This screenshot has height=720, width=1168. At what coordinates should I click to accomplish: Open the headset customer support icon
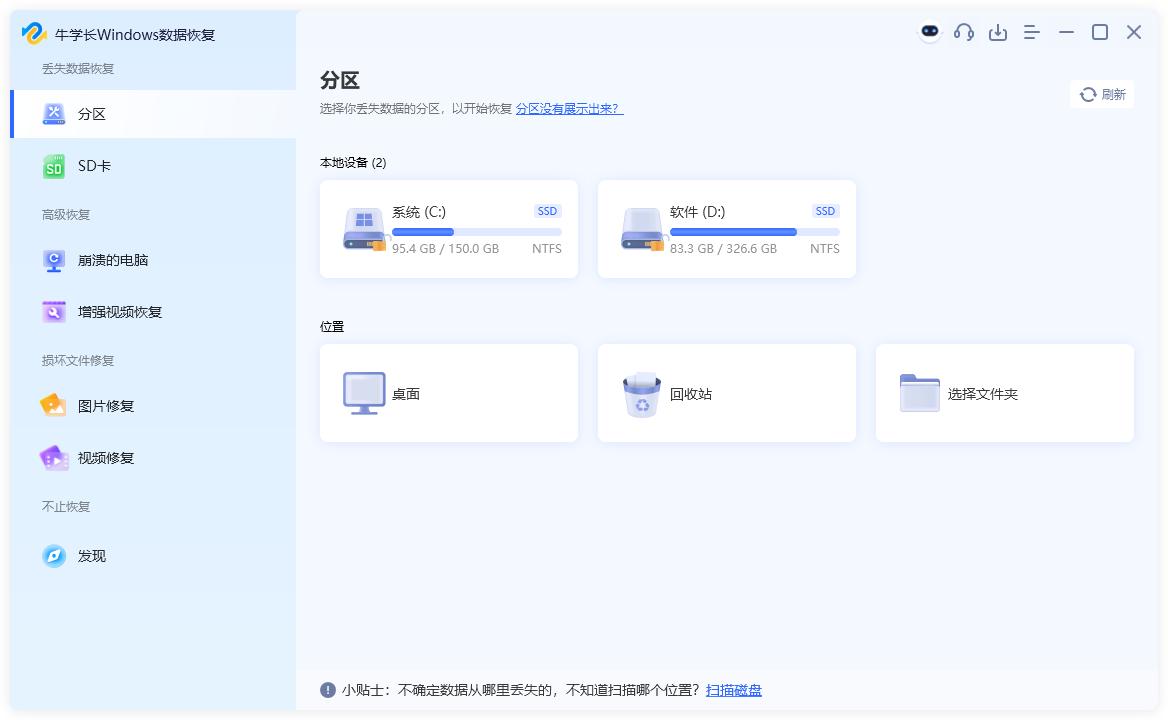tap(963, 31)
